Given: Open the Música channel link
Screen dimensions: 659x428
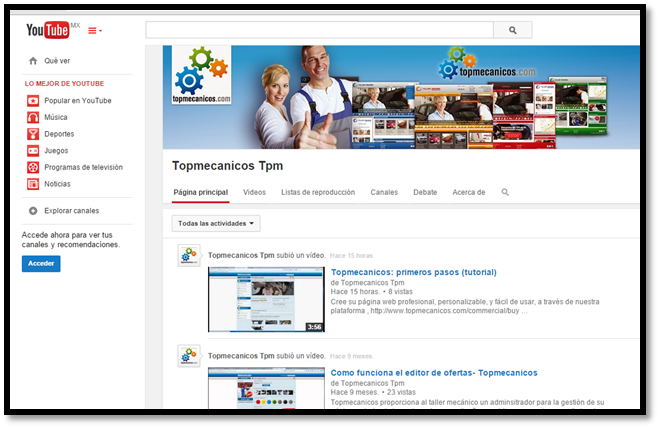Looking at the screenshot, I should tap(56, 117).
